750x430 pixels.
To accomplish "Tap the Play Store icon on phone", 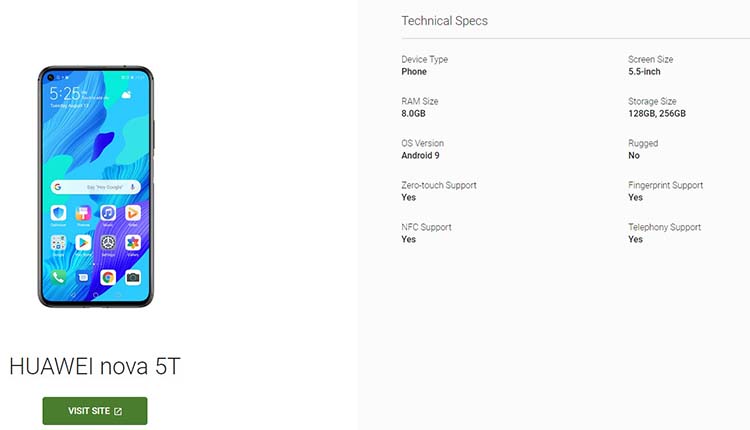I will pyautogui.click(x=83, y=243).
